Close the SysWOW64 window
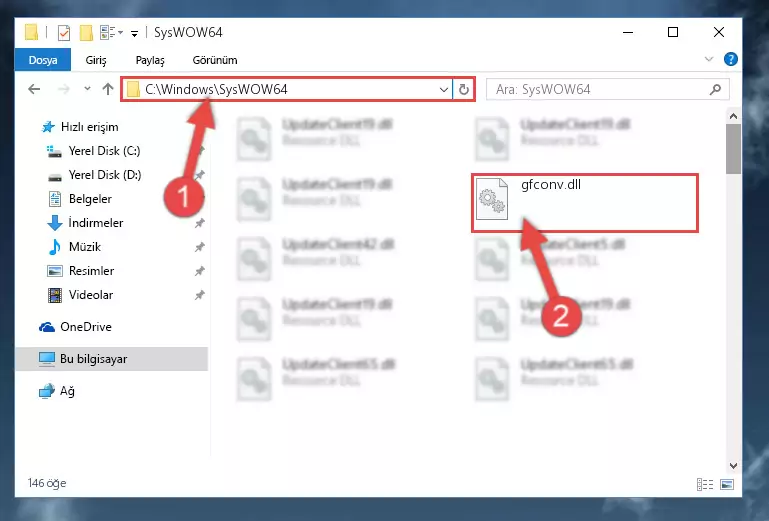Viewport: 769px width, 521px height. coord(718,32)
